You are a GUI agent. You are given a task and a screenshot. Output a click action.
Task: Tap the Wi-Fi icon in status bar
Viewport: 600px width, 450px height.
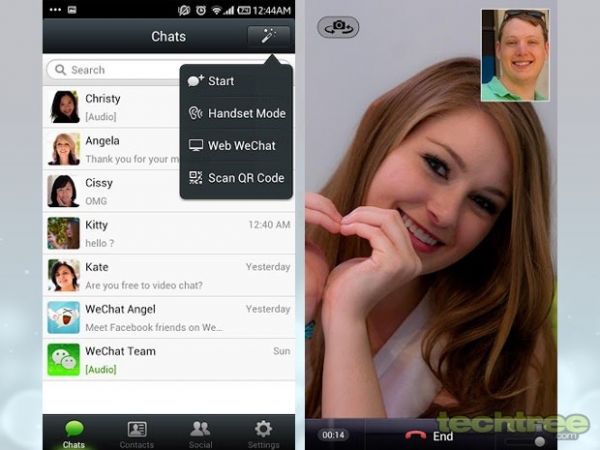pos(217,10)
